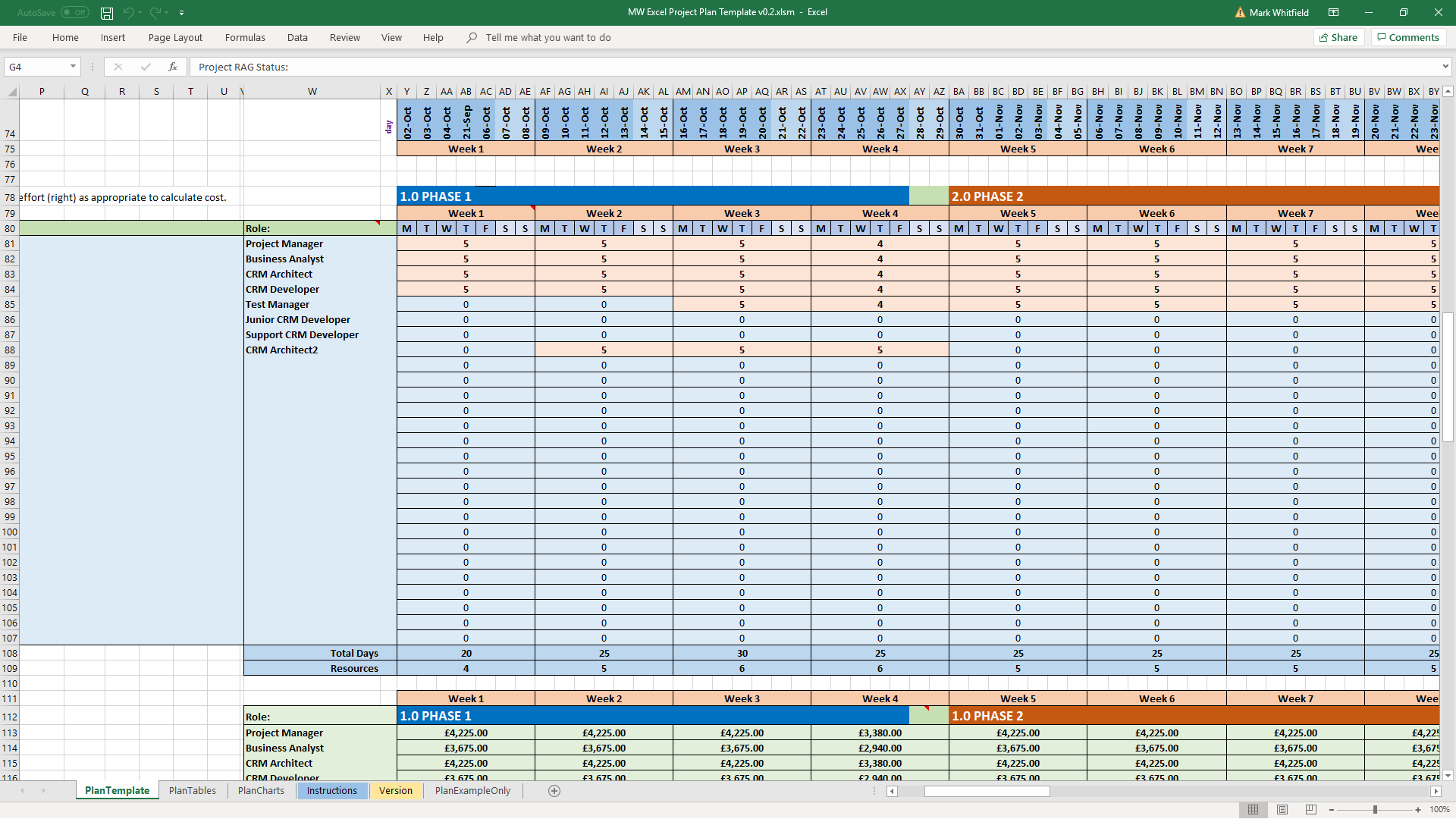
Task: Toggle the AutoSave switch
Action: click(75, 13)
